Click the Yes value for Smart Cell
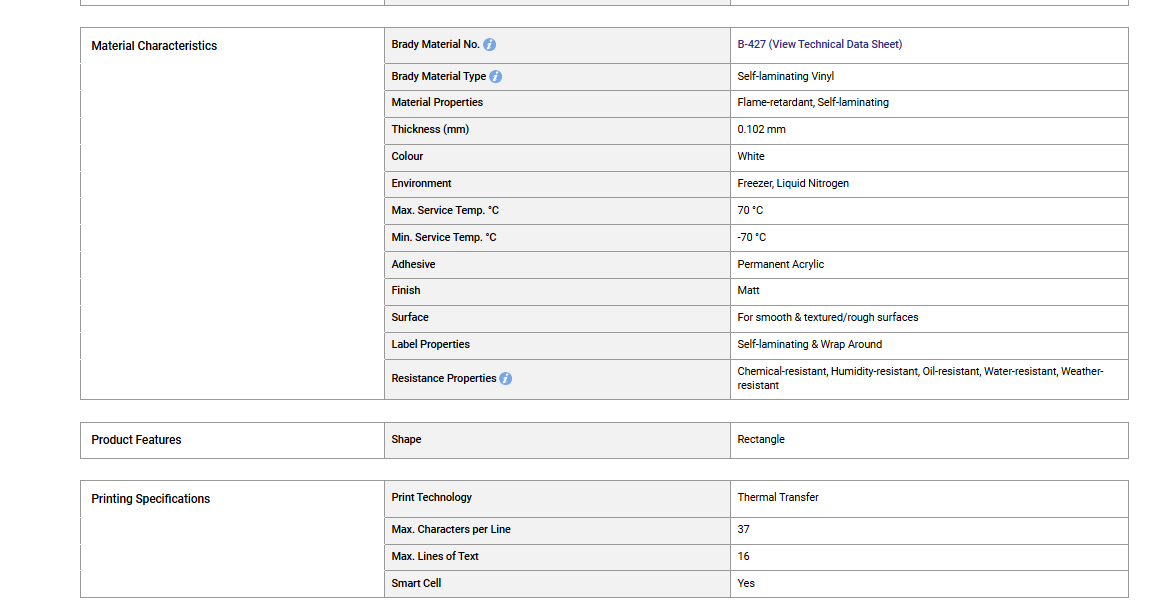 pos(746,583)
